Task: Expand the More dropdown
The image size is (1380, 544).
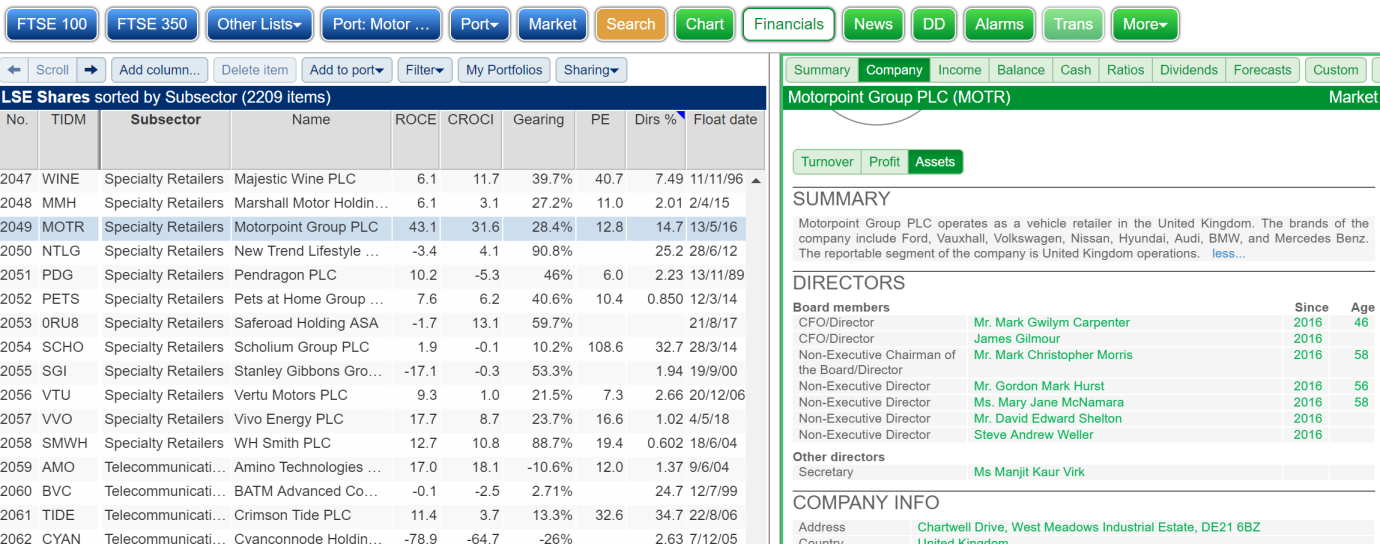Action: click(x=1145, y=24)
